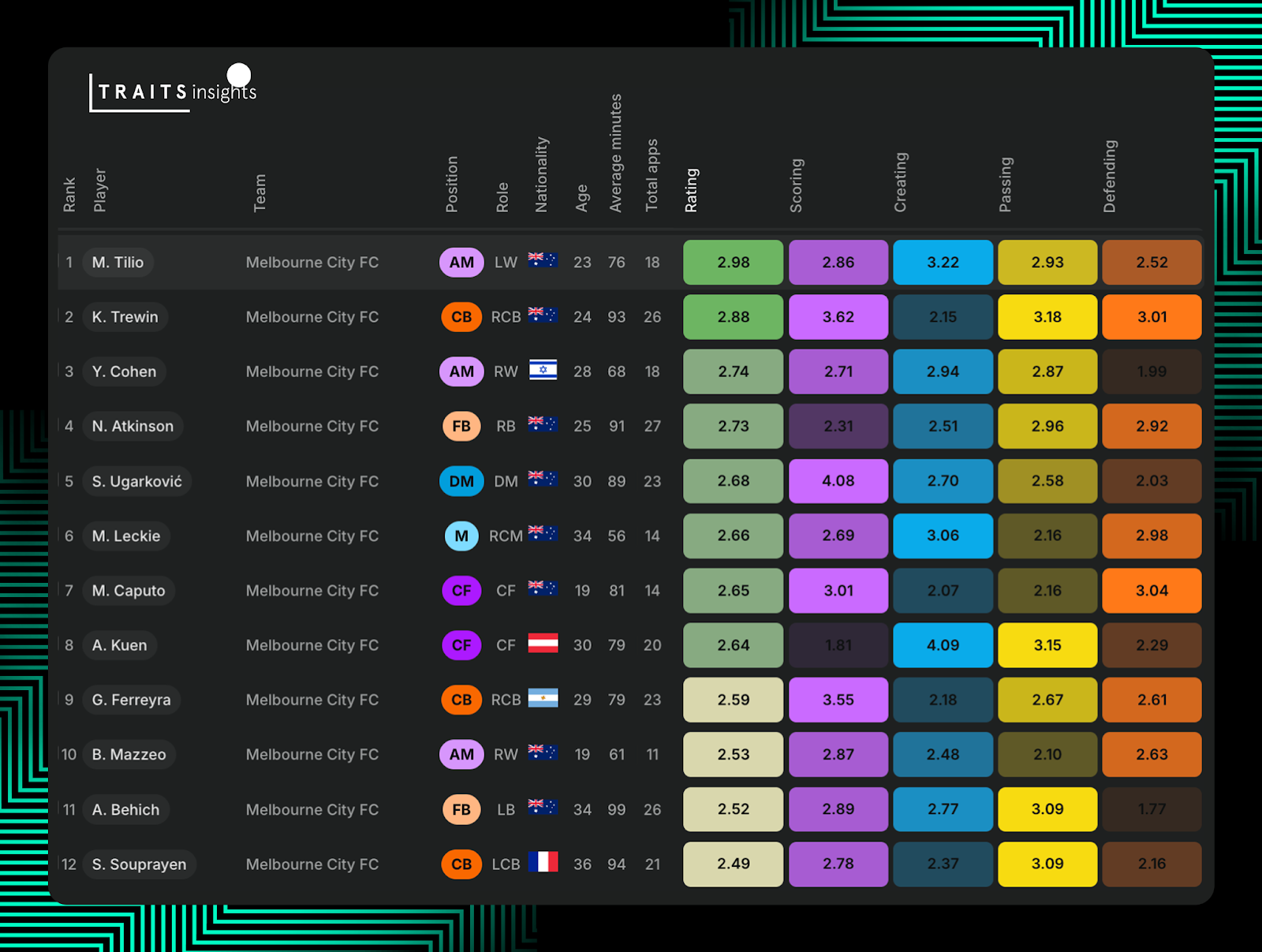Image resolution: width=1262 pixels, height=952 pixels.
Task: Click the CB position badge for K. Trewin
Action: point(461,317)
